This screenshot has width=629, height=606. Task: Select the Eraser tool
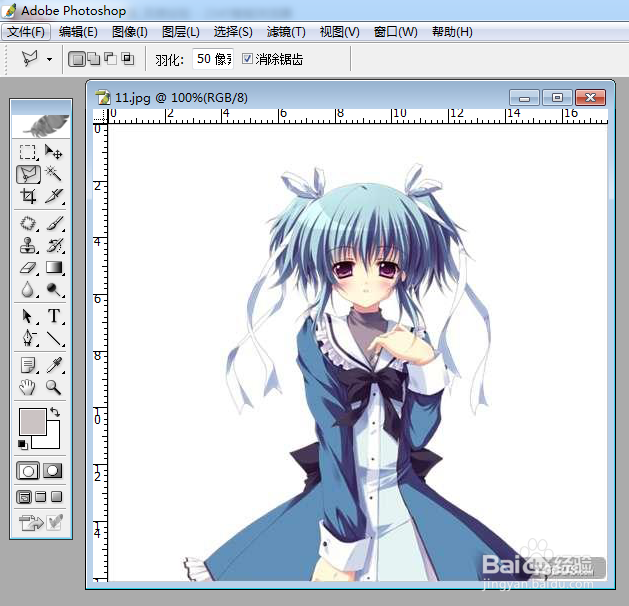point(28,268)
